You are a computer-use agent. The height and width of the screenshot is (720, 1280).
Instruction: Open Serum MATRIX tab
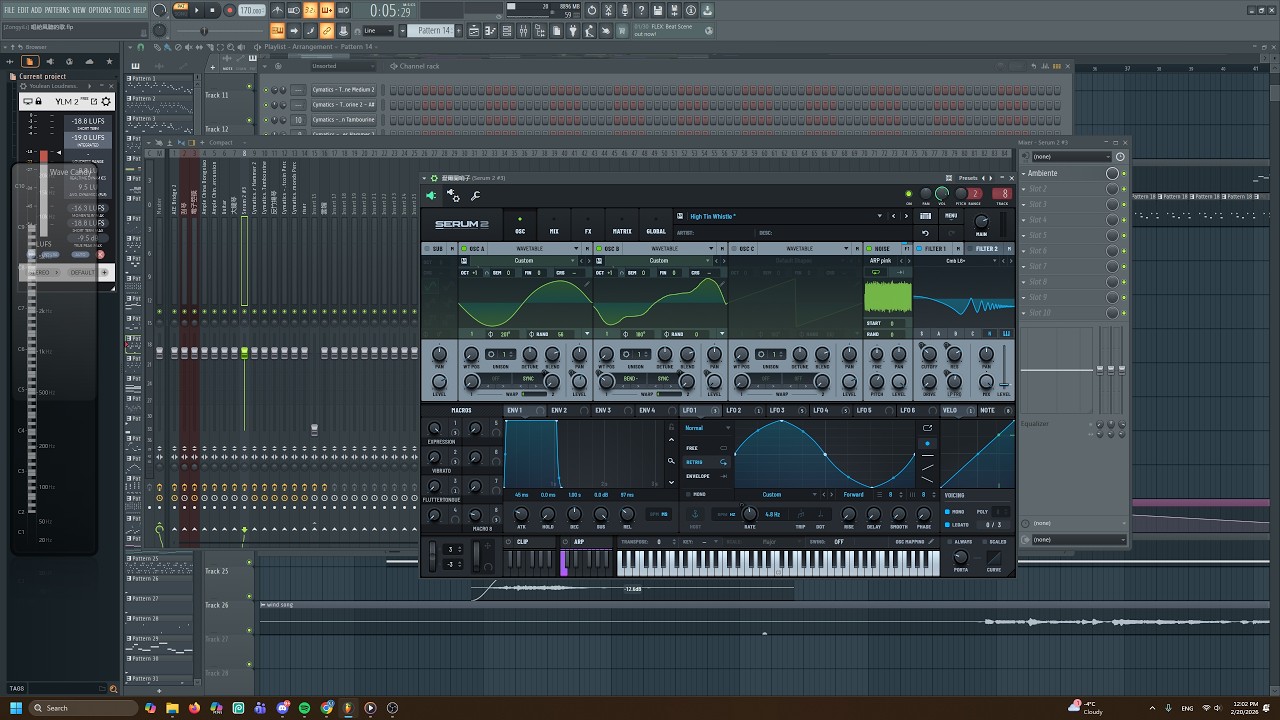click(x=622, y=225)
